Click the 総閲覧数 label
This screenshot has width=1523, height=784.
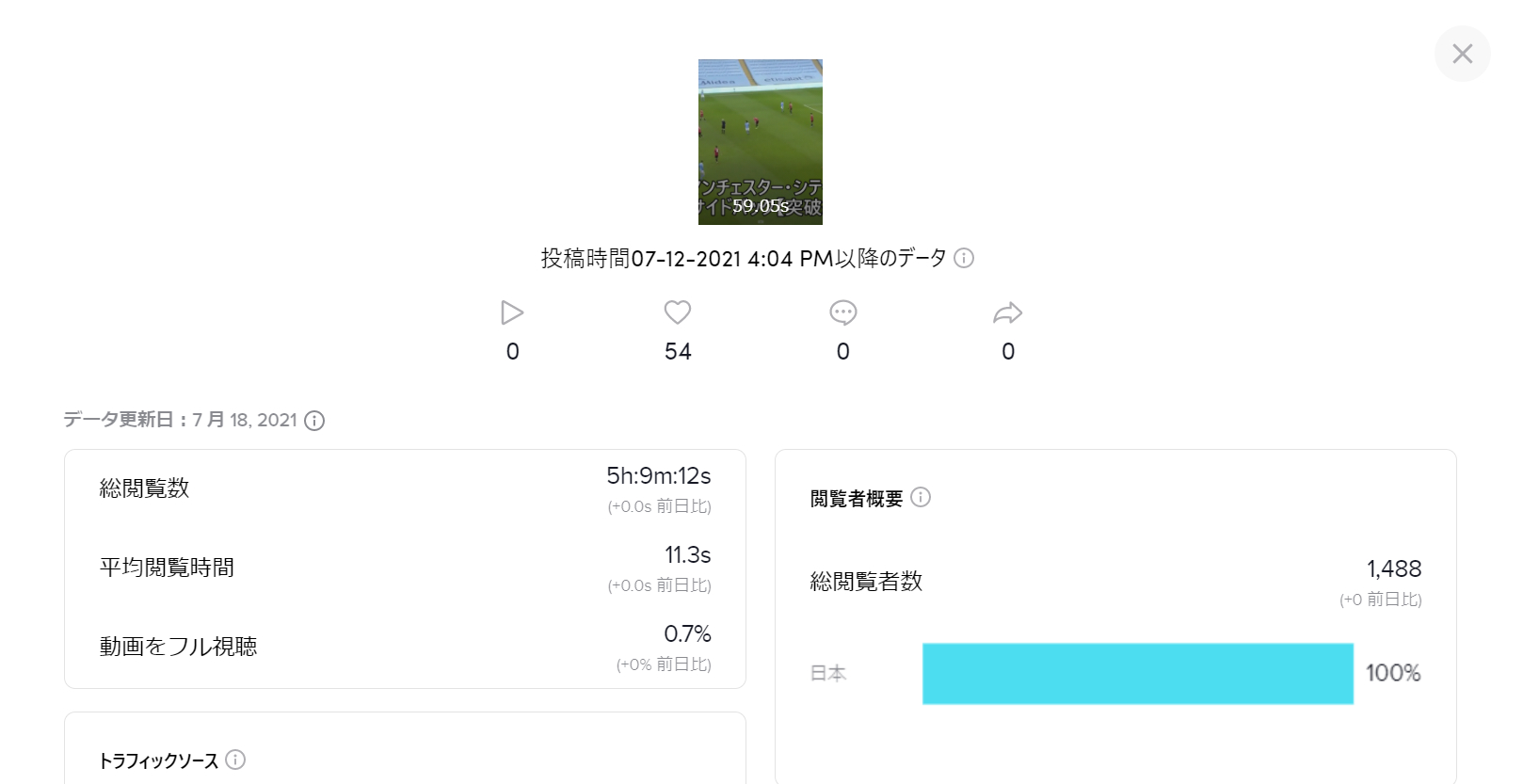pos(145,488)
